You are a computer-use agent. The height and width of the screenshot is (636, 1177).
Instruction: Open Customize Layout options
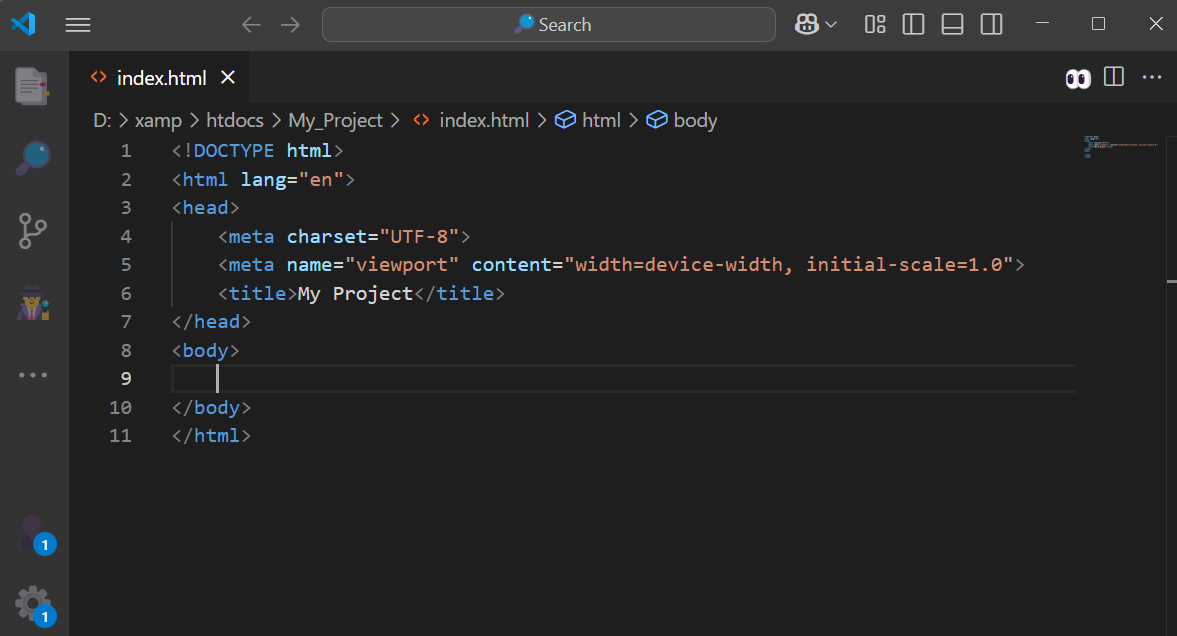tap(876, 25)
